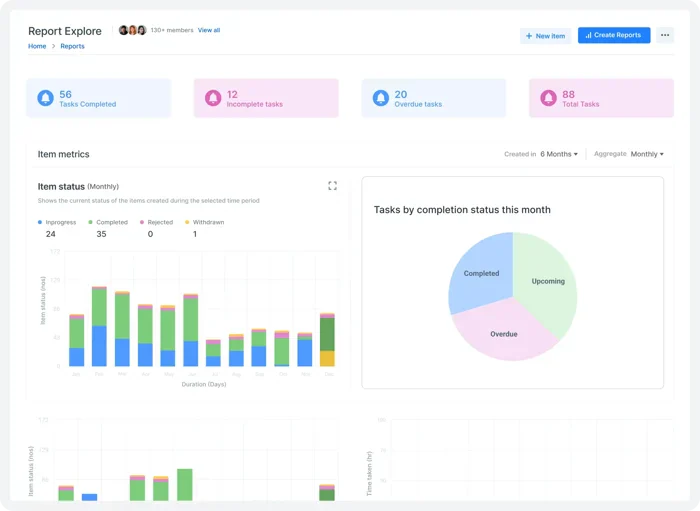
Task: Toggle the Completed legend series
Action: pyautogui.click(x=108, y=222)
